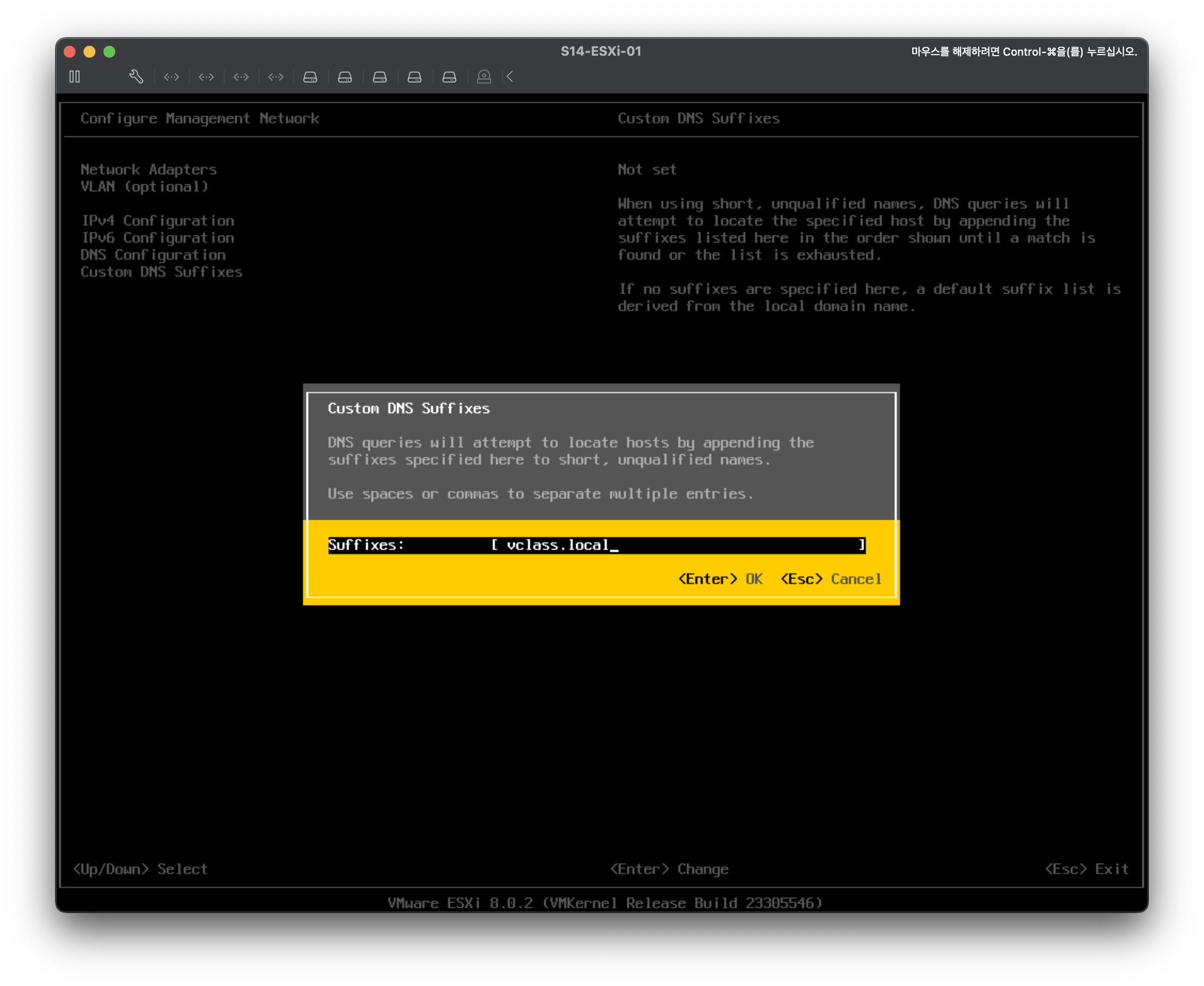Select the Custom DNS Suffixes menu entry
The height and width of the screenshot is (986, 1204).
(x=162, y=271)
